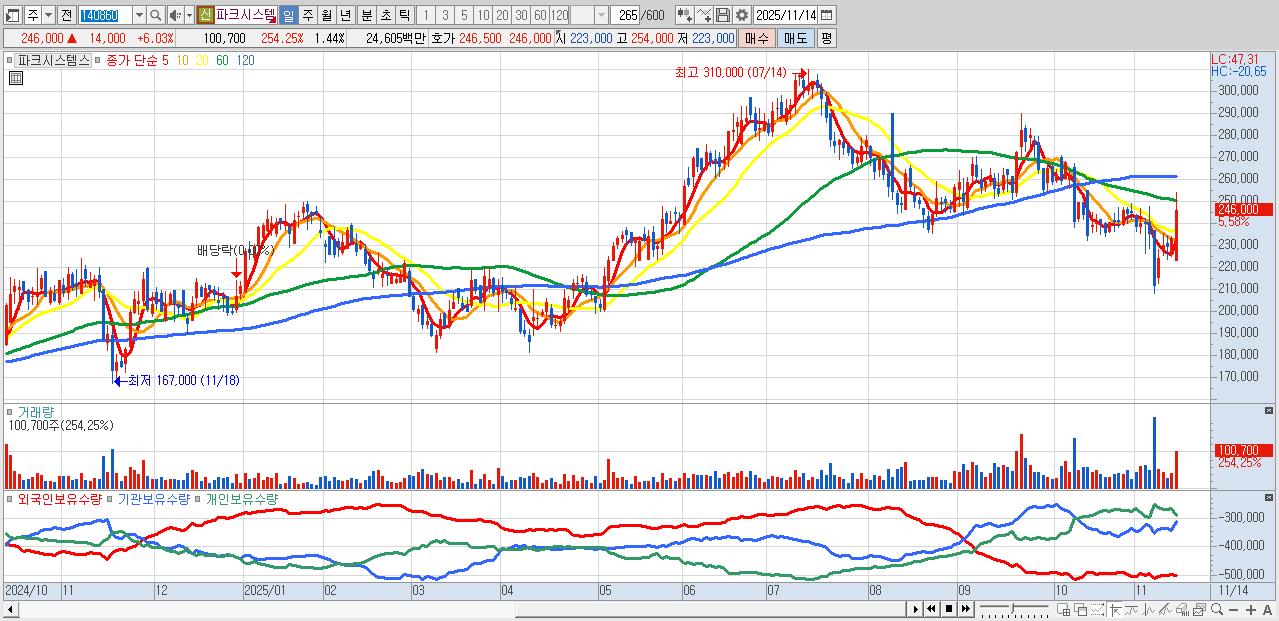1279x621 pixels.
Task: Click the 파크시스템스 legend label in chart
Action: (54, 60)
